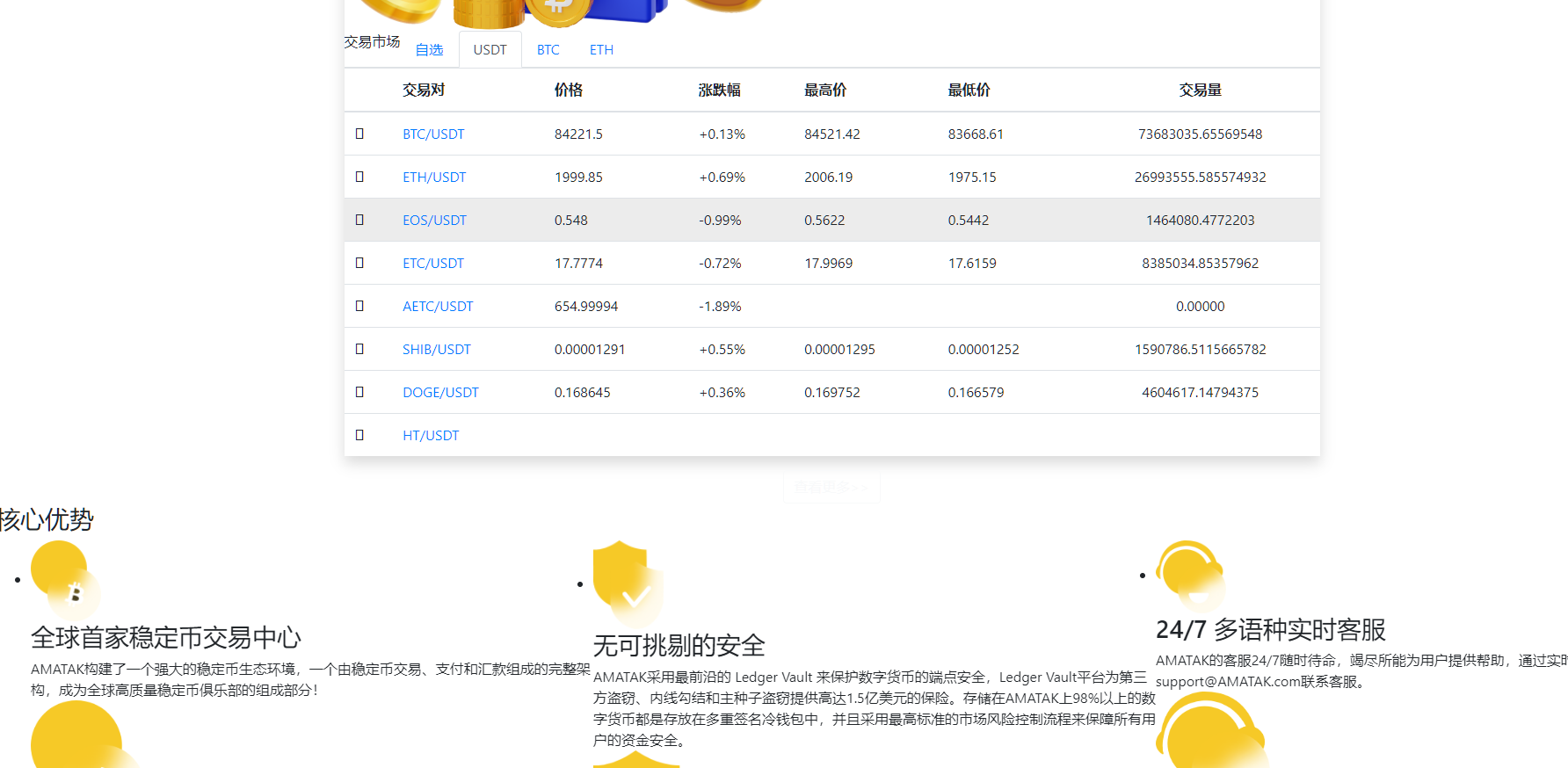Click the yellow shield security icon
The width and height of the screenshot is (1568, 768).
click(626, 582)
